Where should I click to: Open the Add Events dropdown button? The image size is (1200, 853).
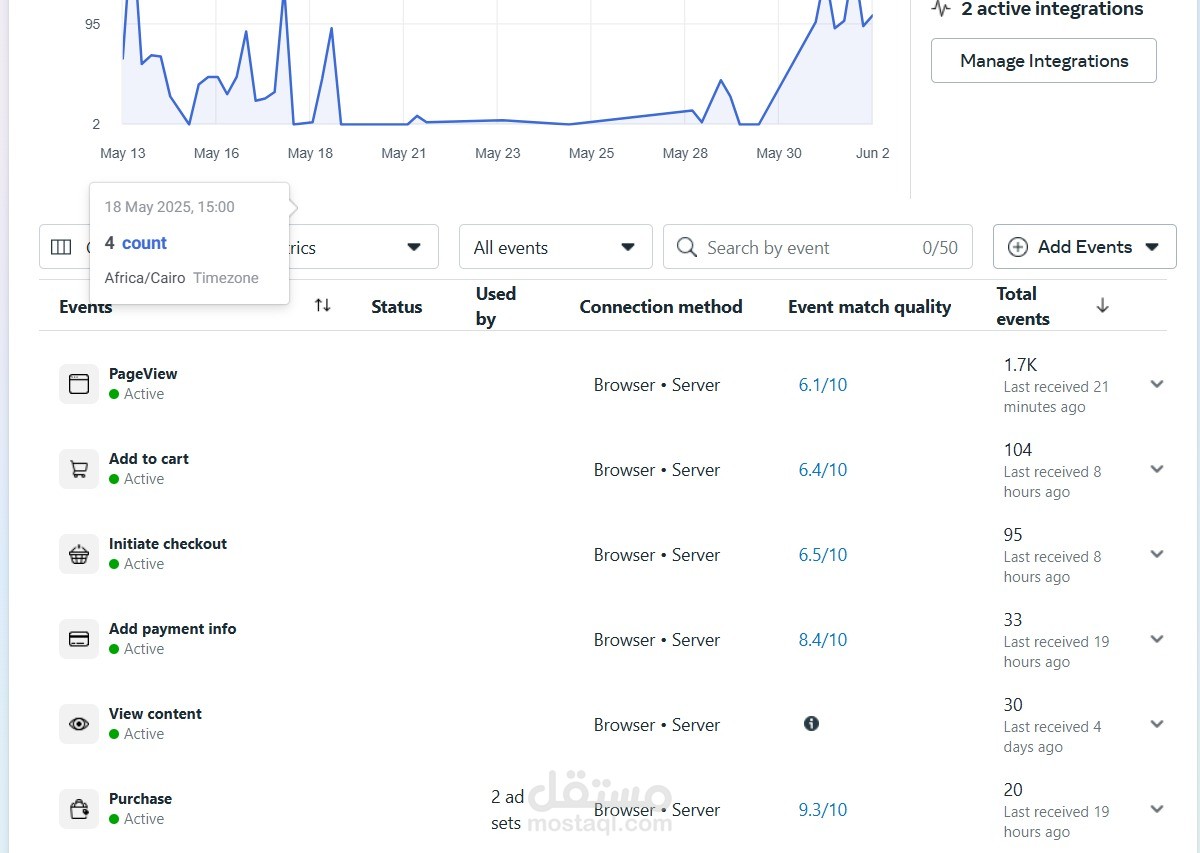[x=1084, y=247]
